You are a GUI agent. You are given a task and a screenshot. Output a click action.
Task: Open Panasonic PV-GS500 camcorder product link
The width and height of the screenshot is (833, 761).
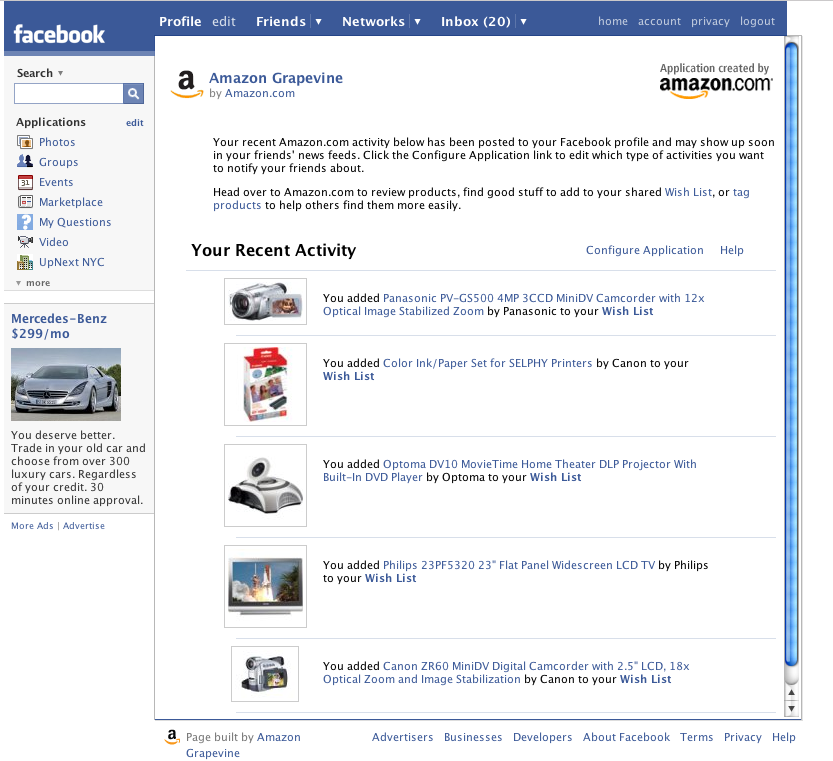514,305
